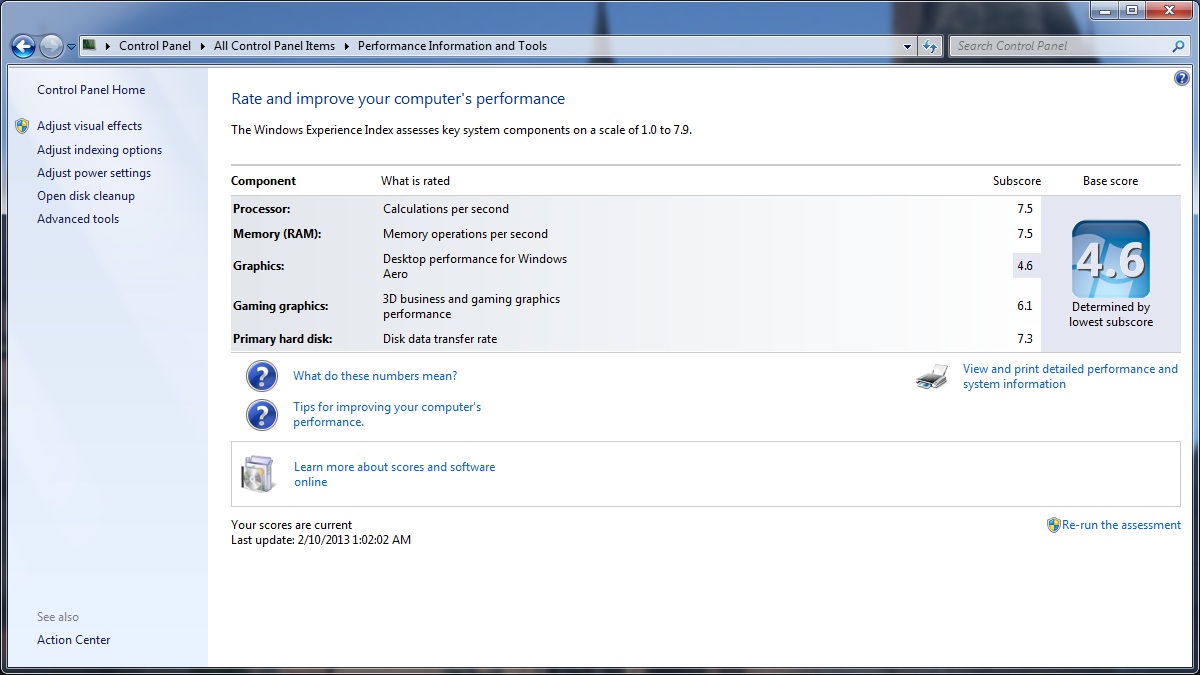Open the address bar history dropdown
Viewport: 1200px width, 675px height.
[x=907, y=46]
